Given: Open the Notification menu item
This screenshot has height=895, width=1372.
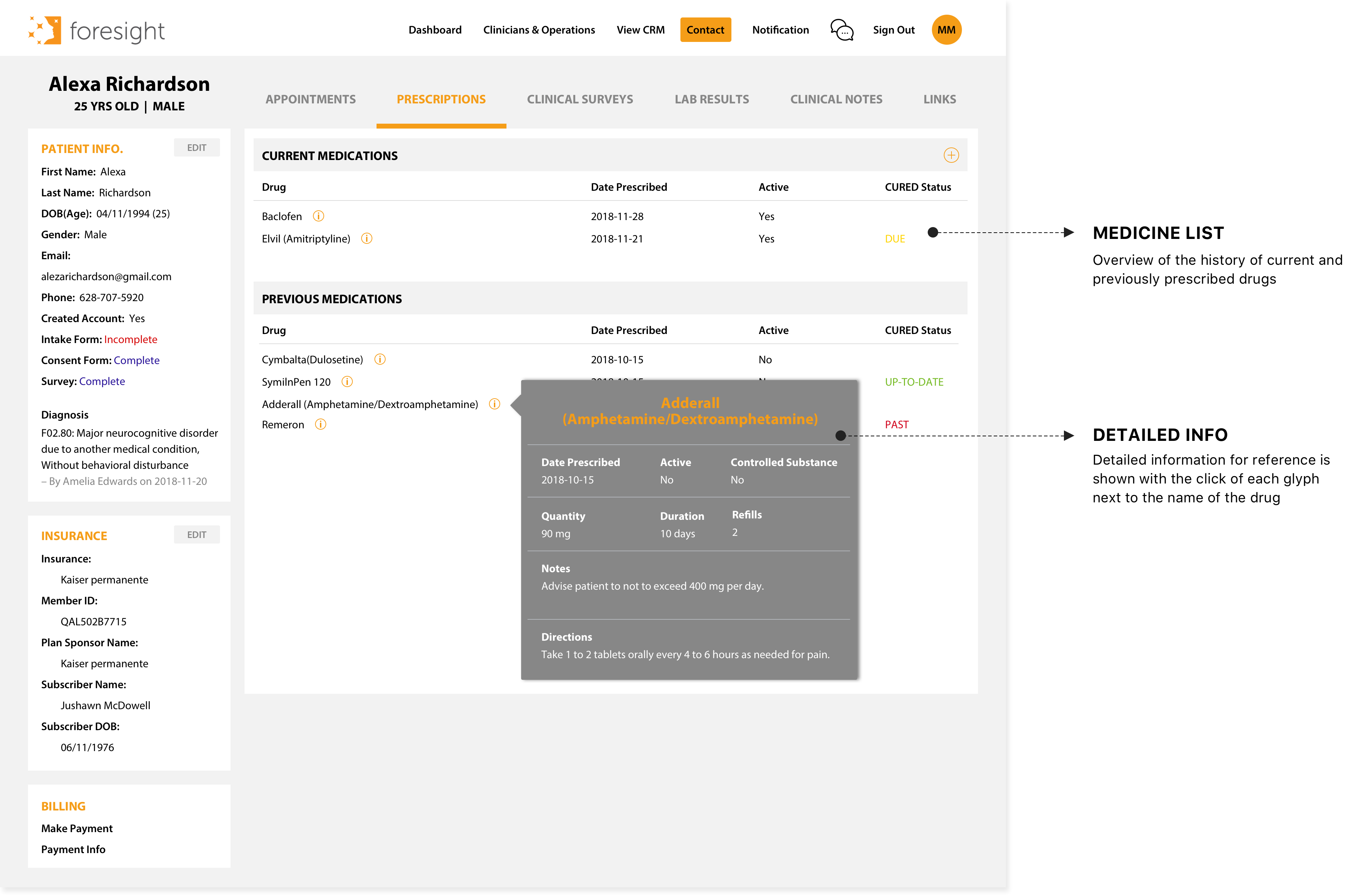Looking at the screenshot, I should click(x=780, y=29).
